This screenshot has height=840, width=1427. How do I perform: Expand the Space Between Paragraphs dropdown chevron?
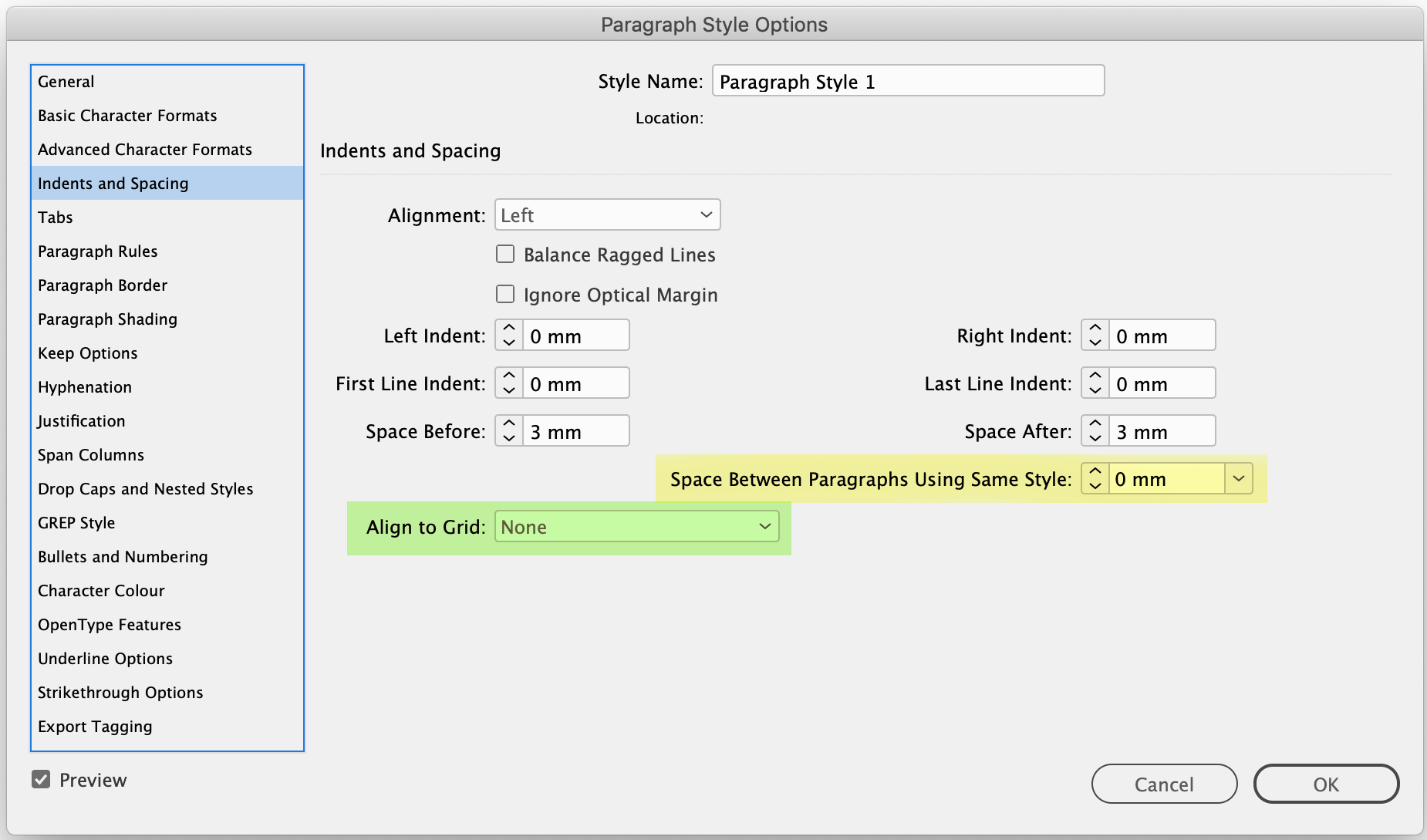click(x=1239, y=478)
